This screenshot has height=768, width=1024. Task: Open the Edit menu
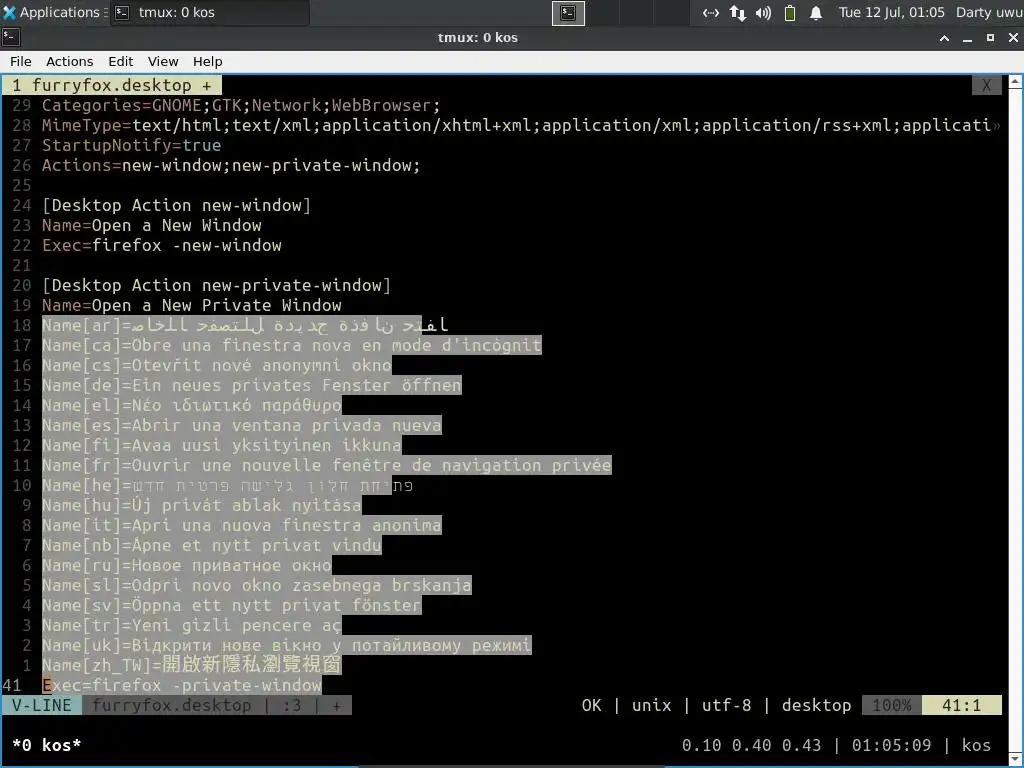coord(120,61)
